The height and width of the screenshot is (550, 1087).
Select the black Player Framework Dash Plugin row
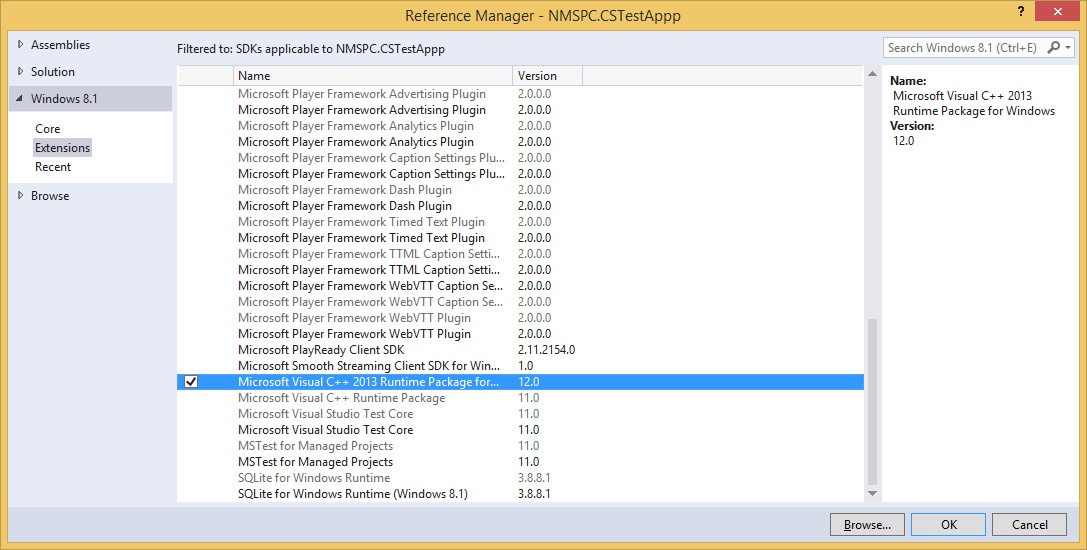click(x=520, y=206)
